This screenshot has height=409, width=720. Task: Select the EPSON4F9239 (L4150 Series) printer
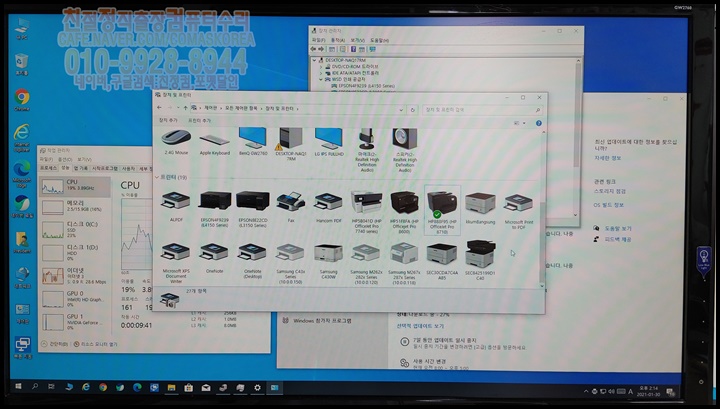click(215, 209)
